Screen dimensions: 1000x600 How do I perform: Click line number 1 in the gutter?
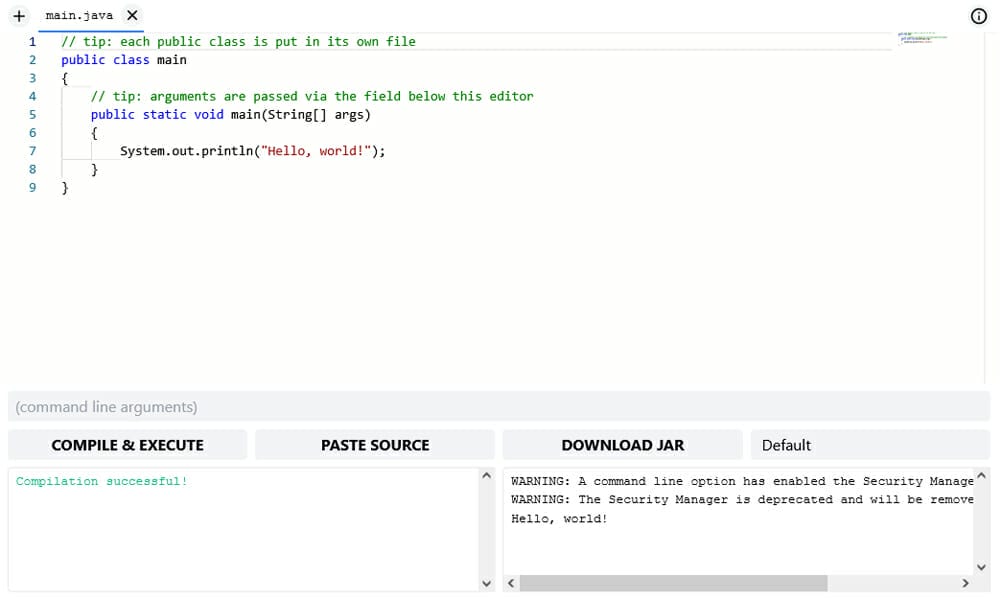coord(33,41)
